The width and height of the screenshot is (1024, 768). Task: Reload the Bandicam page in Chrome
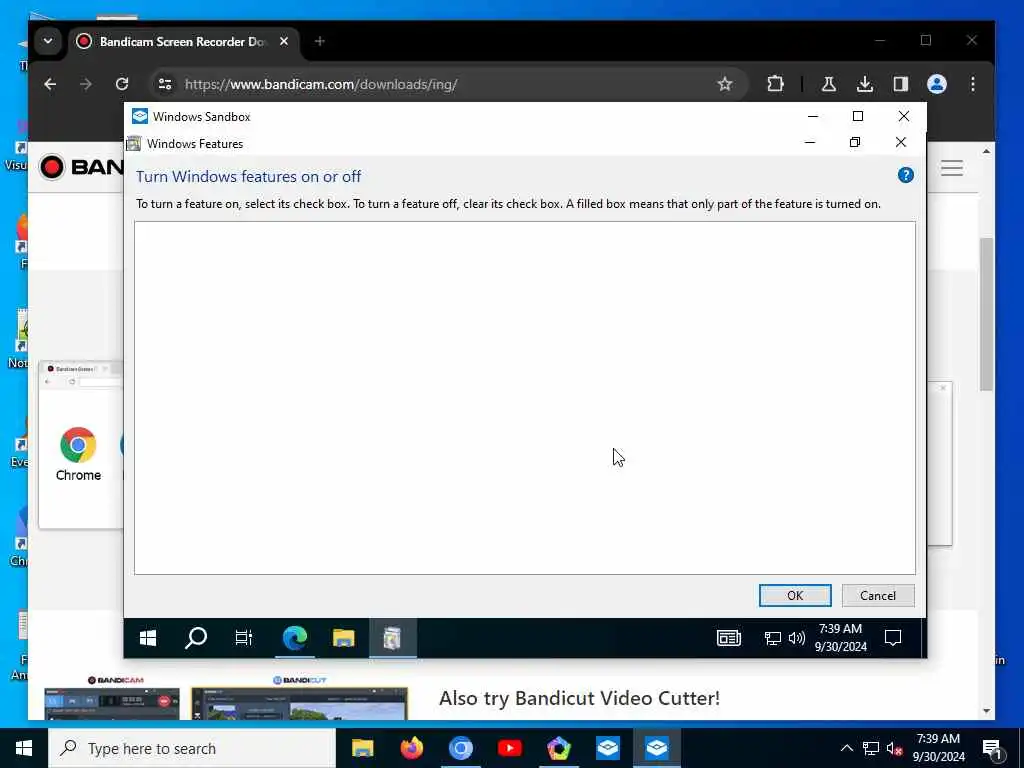tap(122, 84)
